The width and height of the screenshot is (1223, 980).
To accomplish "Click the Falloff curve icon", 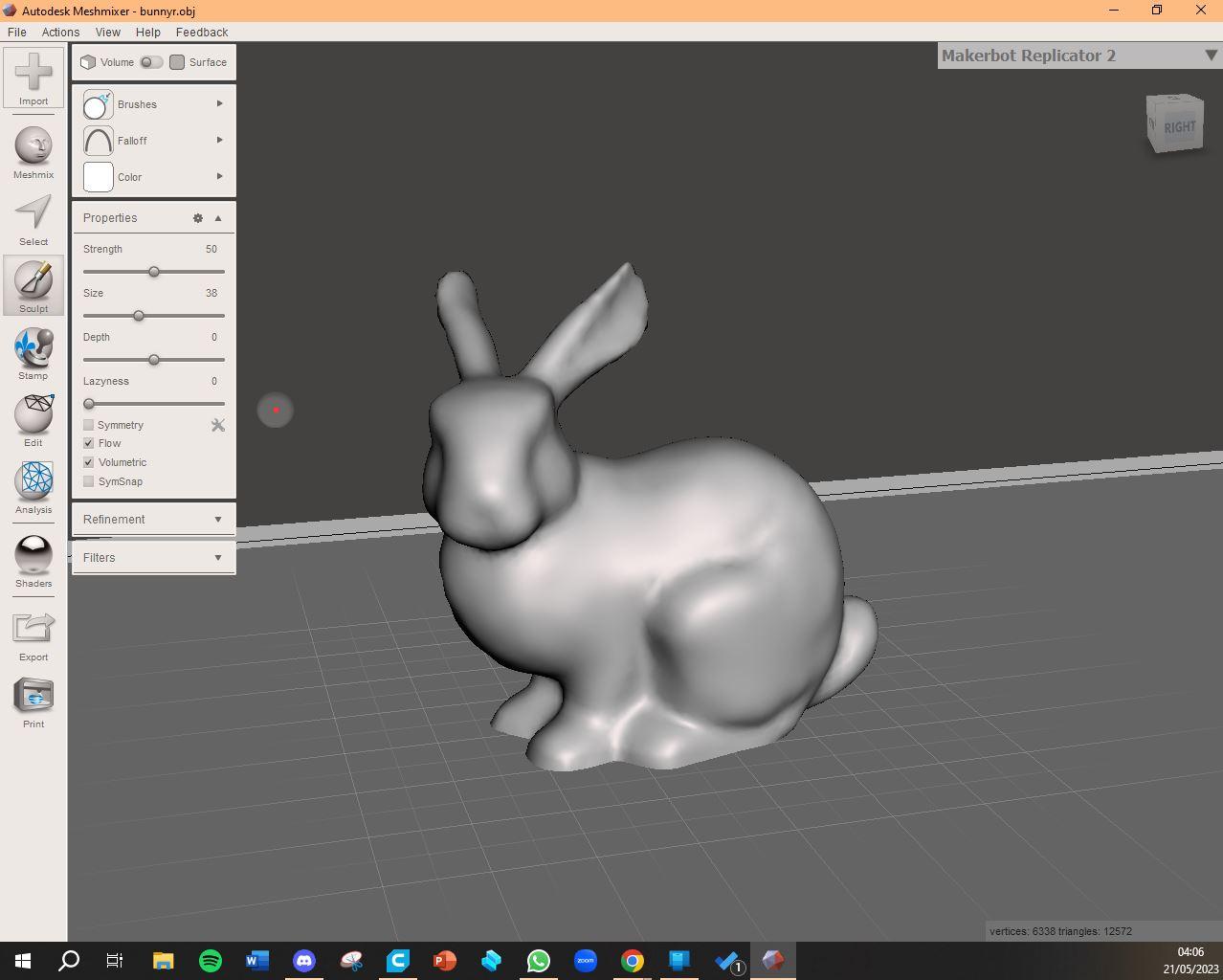I will coord(98,141).
